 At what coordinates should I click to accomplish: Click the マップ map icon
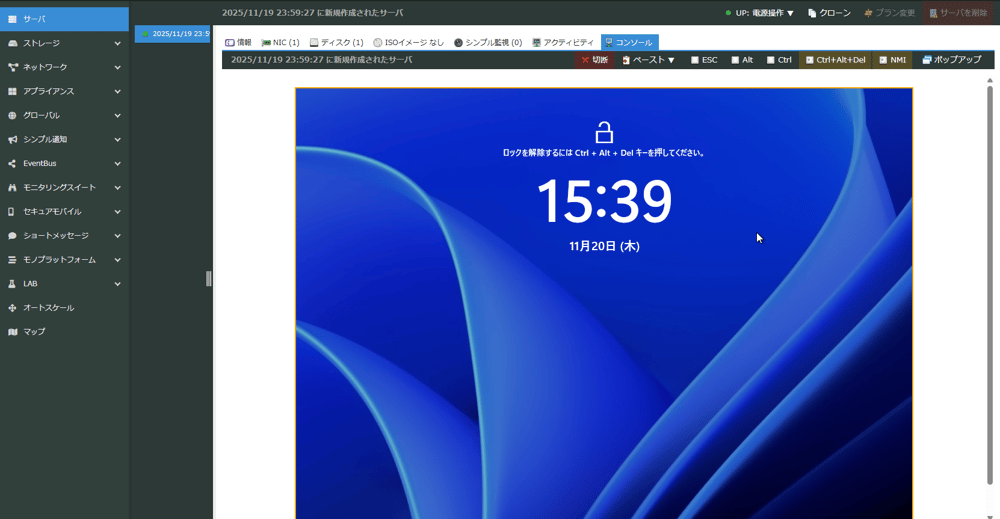12,332
